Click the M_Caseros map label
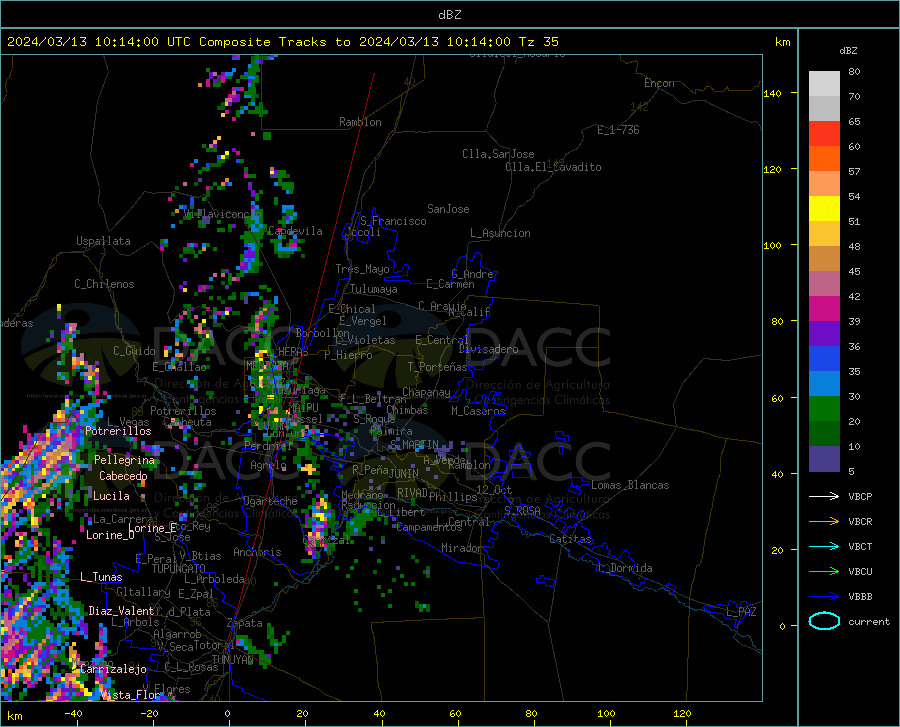 [x=478, y=411]
